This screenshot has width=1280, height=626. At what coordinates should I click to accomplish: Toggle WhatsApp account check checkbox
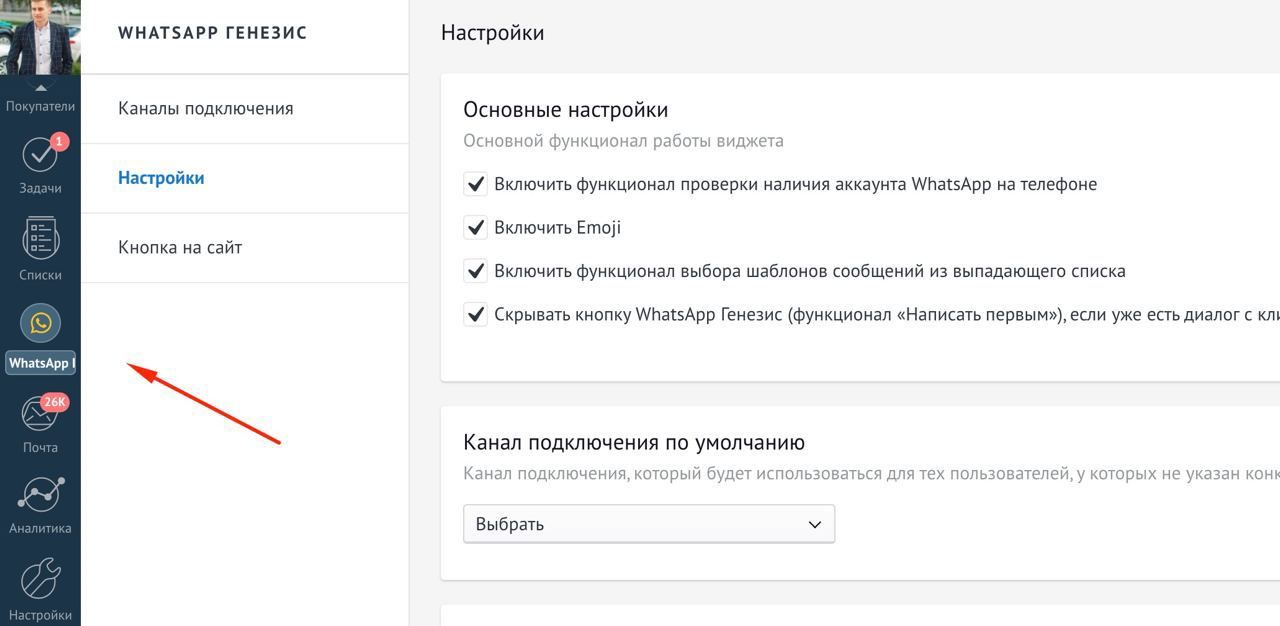(x=475, y=184)
